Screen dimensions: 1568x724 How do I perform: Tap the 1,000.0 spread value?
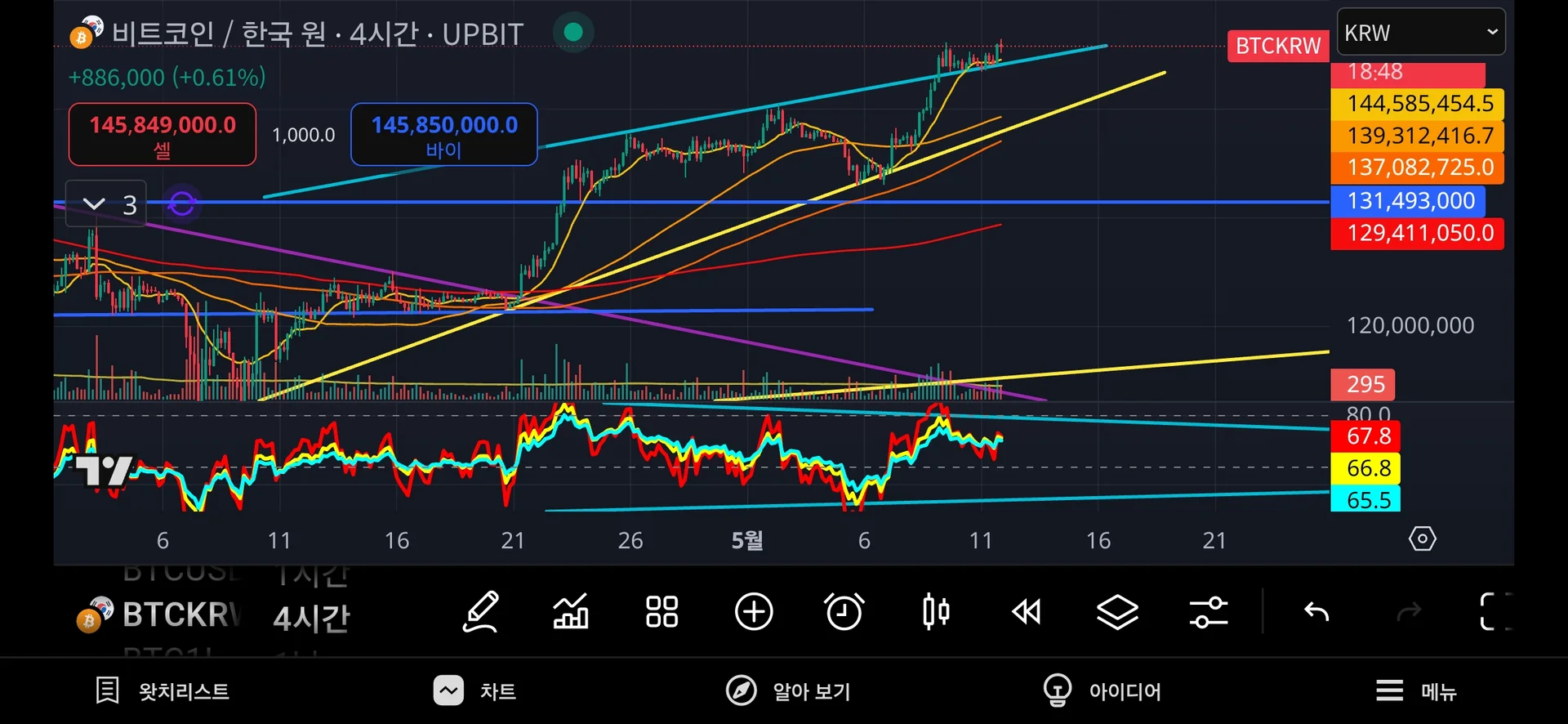click(303, 135)
